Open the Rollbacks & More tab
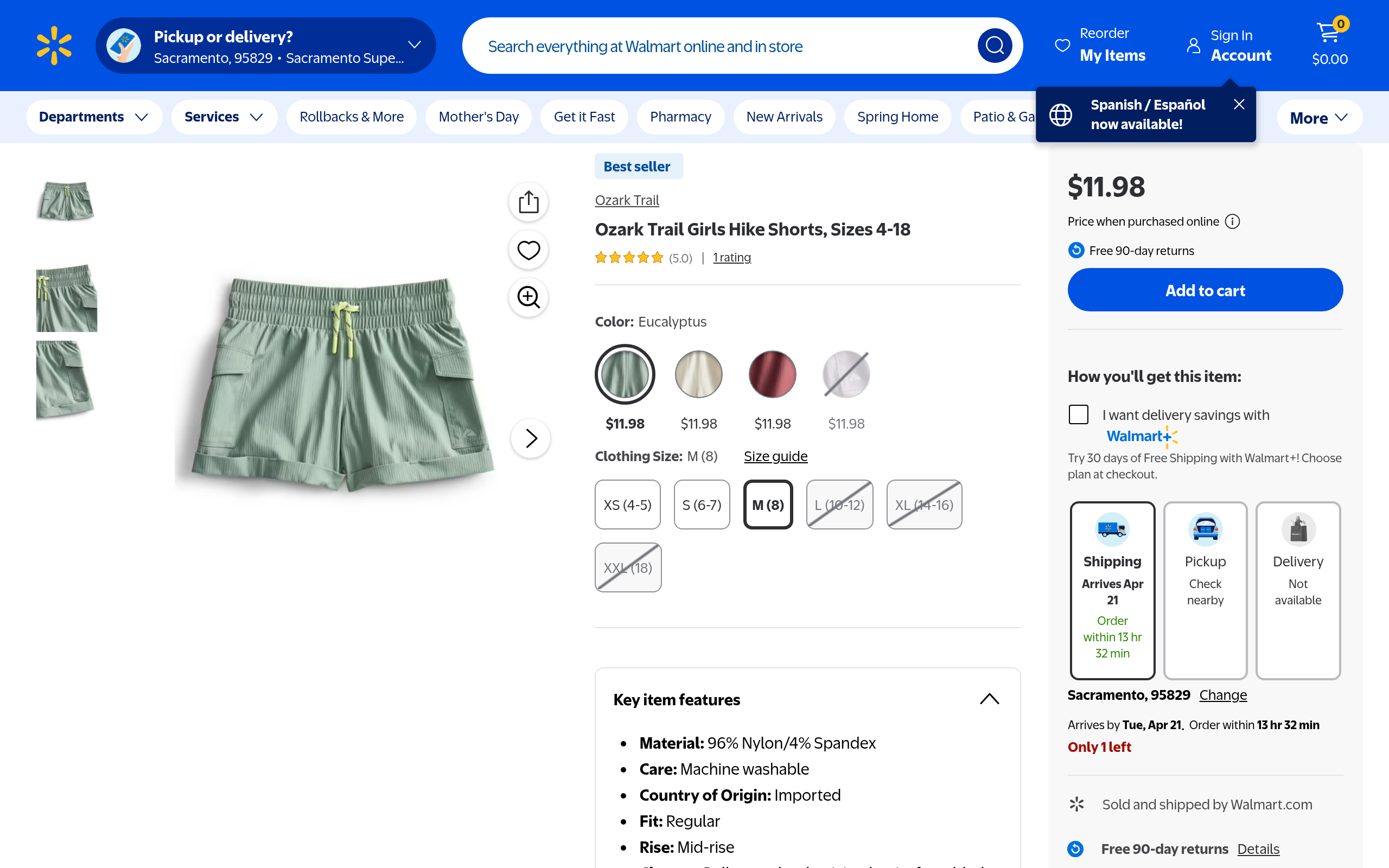Viewport: 1389px width, 868px height. tap(351, 117)
